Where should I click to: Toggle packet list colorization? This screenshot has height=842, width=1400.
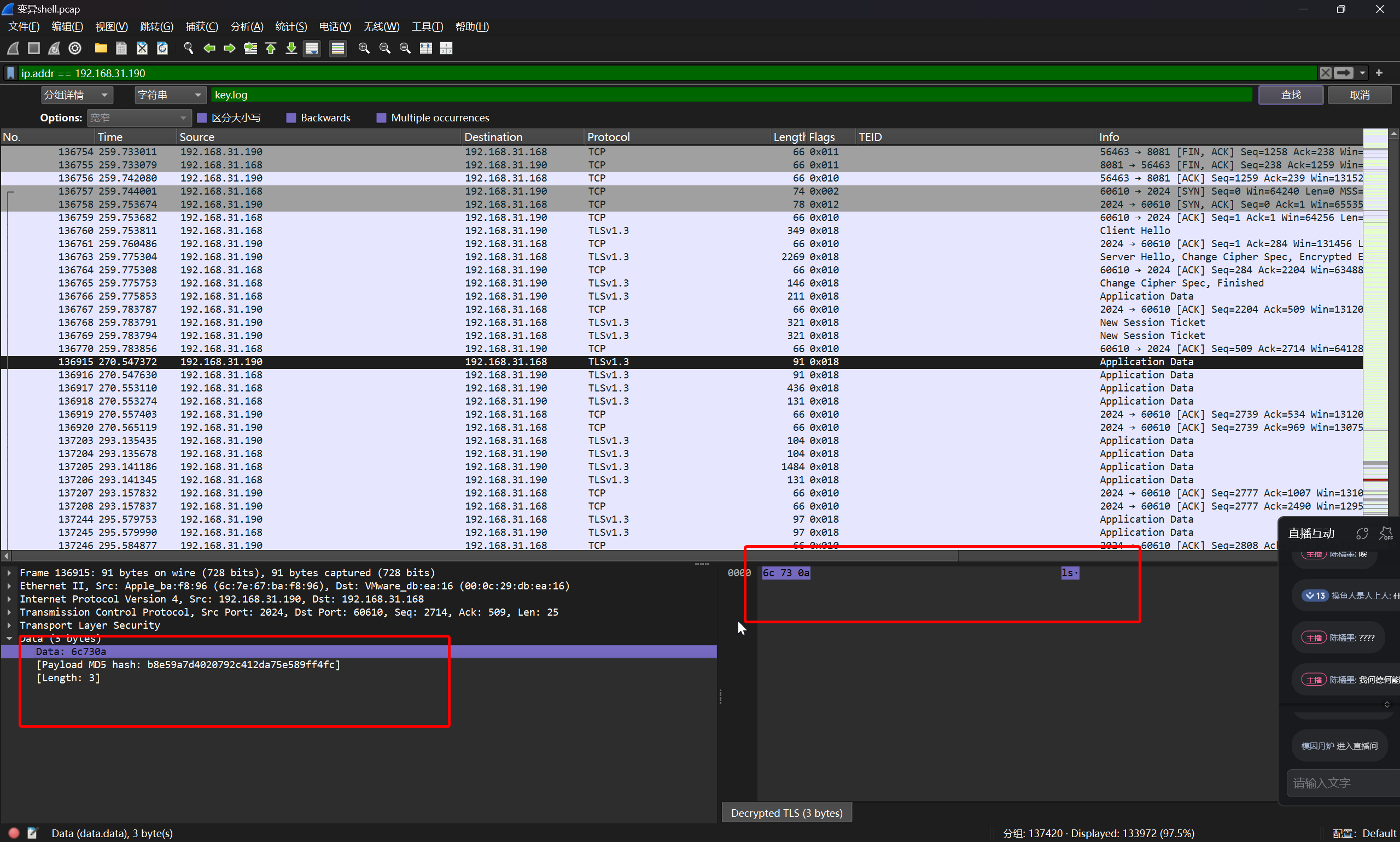(x=337, y=48)
